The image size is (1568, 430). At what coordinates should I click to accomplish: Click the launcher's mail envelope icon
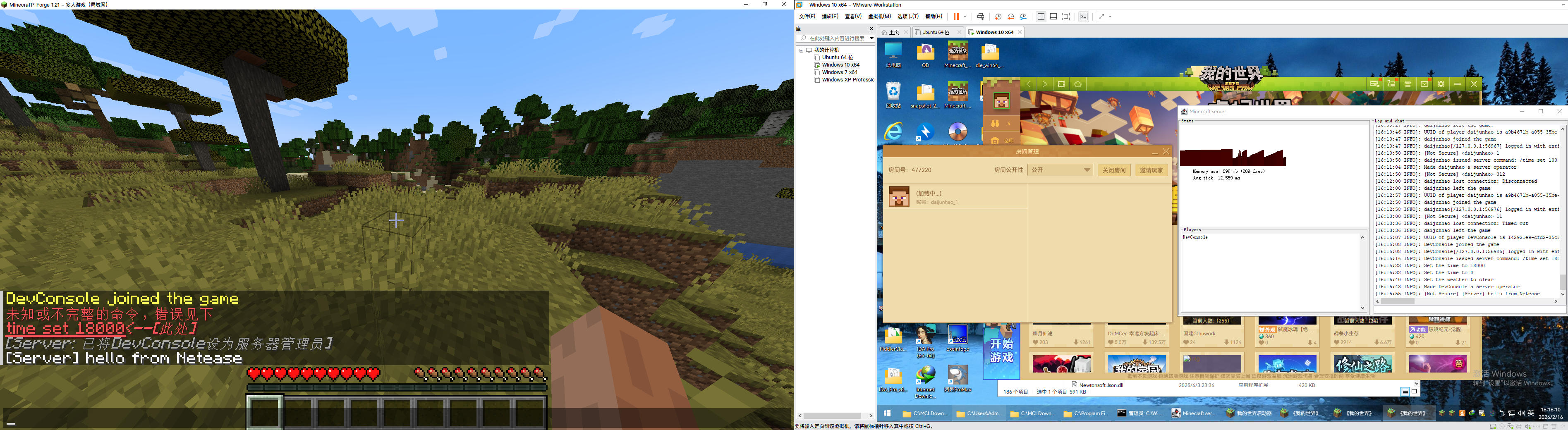coord(1424,84)
